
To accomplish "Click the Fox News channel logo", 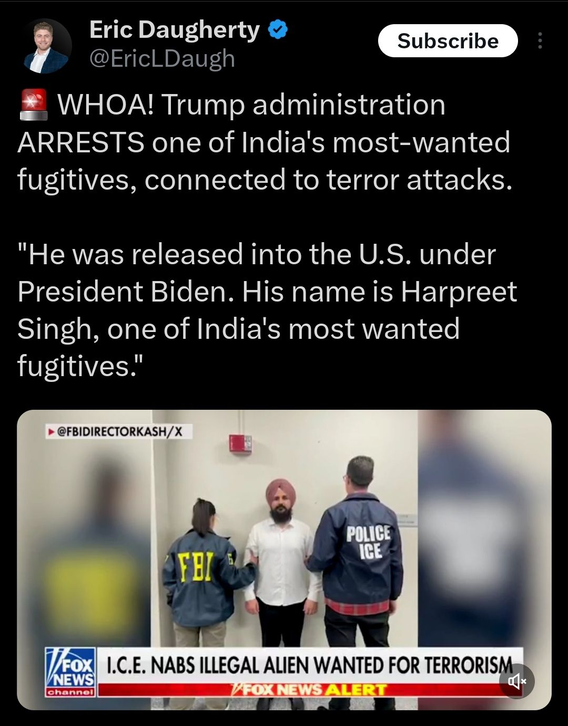I will click(x=70, y=672).
